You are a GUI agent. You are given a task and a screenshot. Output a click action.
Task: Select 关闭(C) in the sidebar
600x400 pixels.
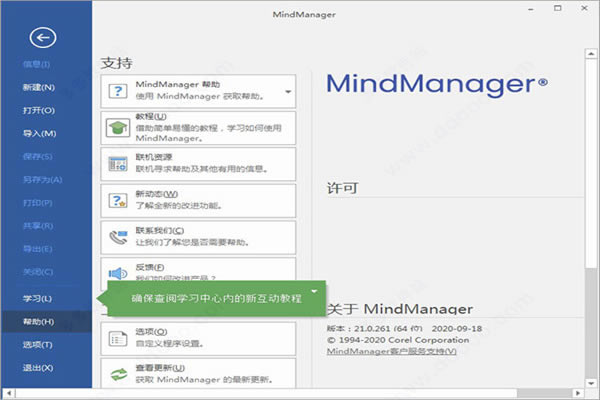click(38, 272)
